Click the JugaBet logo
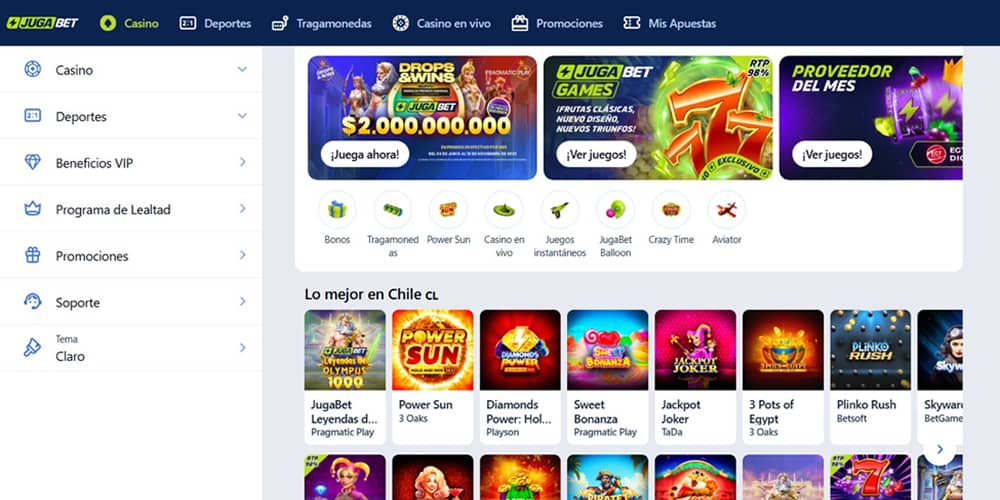This screenshot has width=1000, height=500. coord(42,23)
